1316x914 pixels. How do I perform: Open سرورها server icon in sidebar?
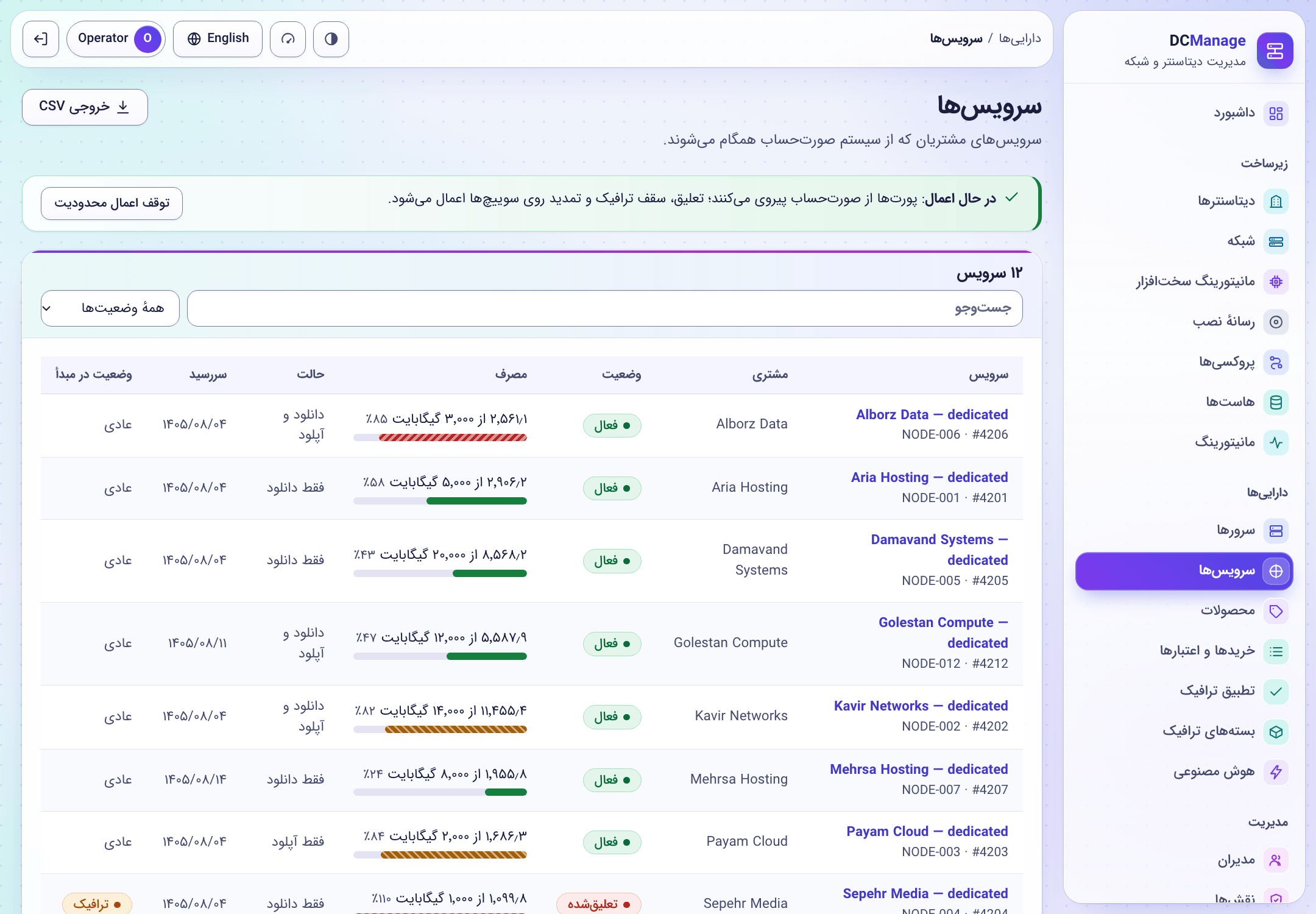[x=1276, y=531]
